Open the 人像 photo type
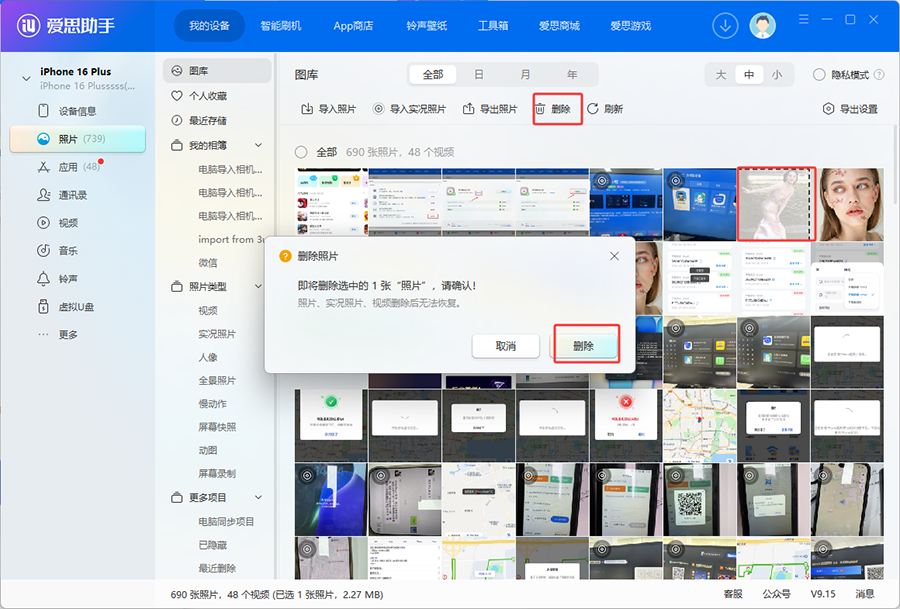This screenshot has height=609, width=900. pos(208,357)
